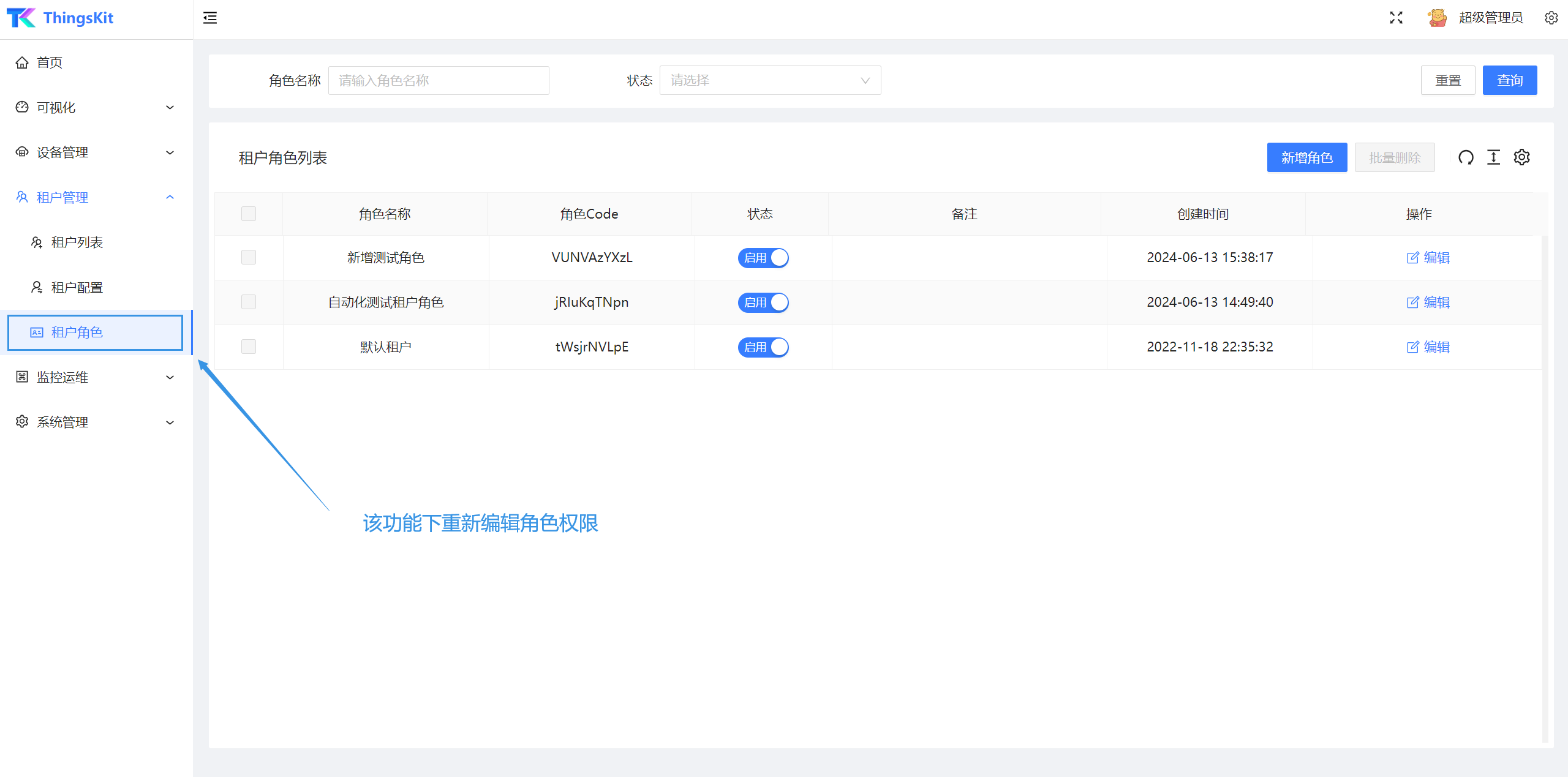This screenshot has width=1568, height=777.
Task: Click the 2024-06-13 15:38:17 creation time
Action: point(1210,258)
